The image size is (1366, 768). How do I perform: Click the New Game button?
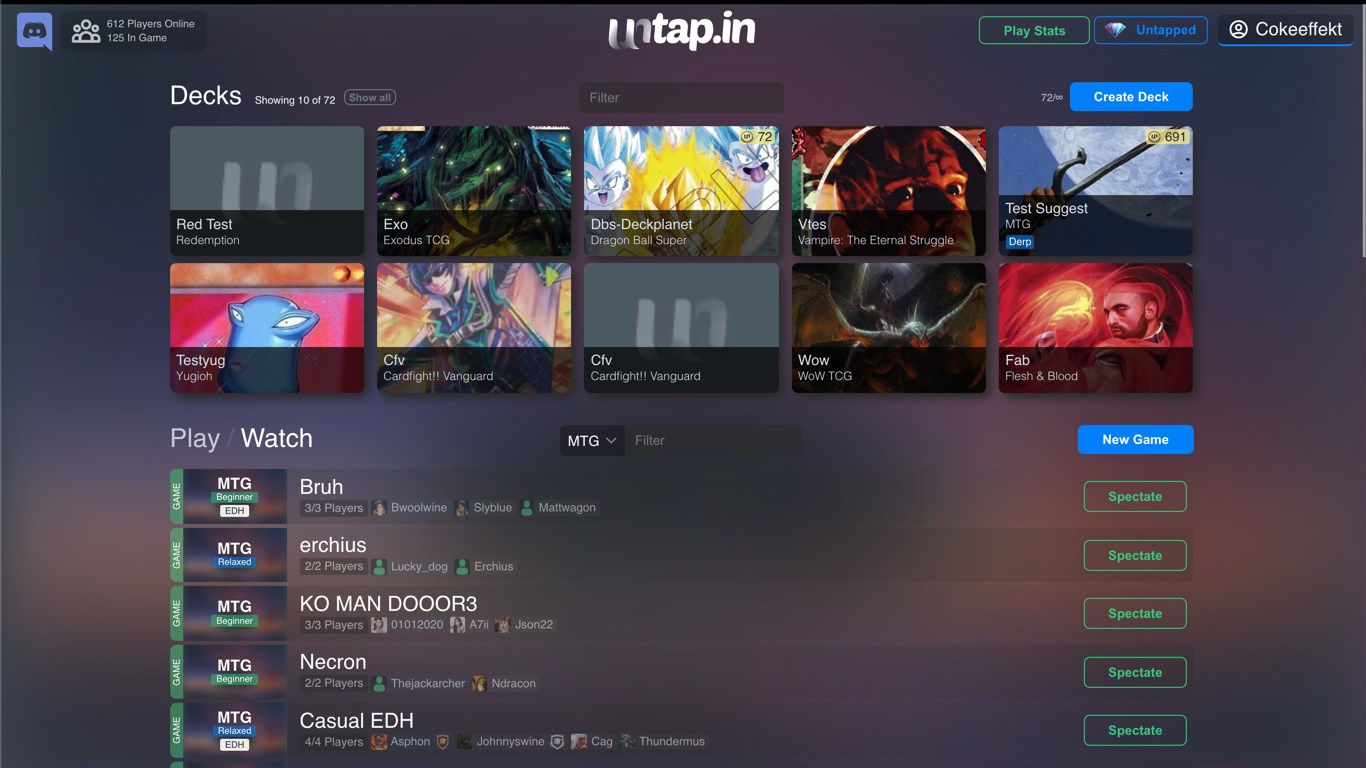coord(1135,439)
